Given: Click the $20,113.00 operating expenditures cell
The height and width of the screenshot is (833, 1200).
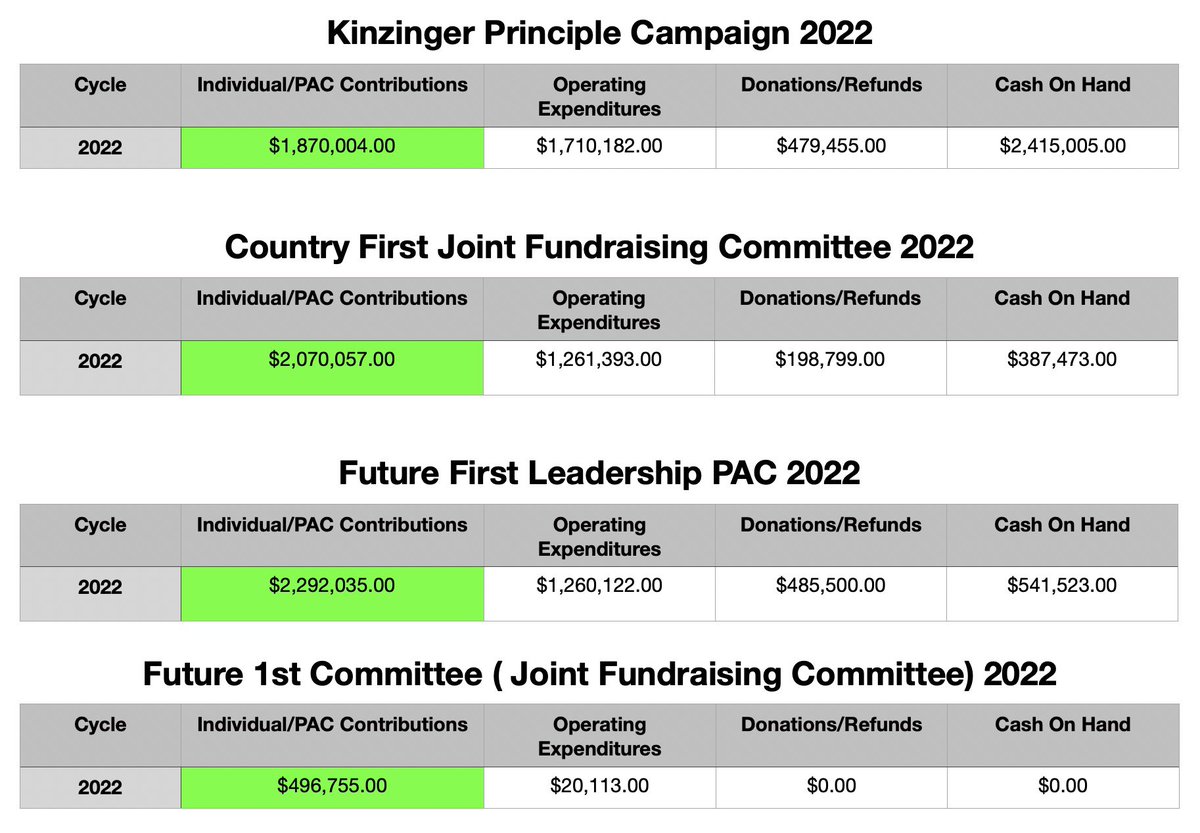Looking at the screenshot, I should [599, 787].
